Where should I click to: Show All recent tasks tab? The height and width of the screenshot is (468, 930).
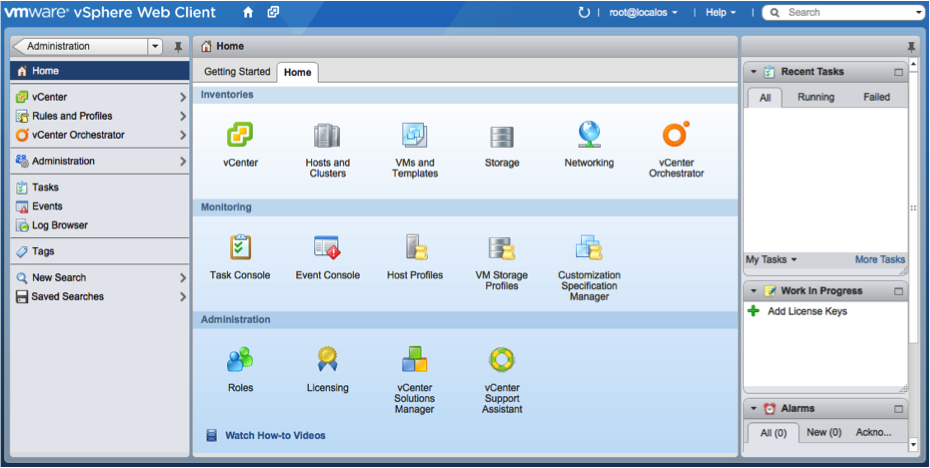click(x=765, y=97)
